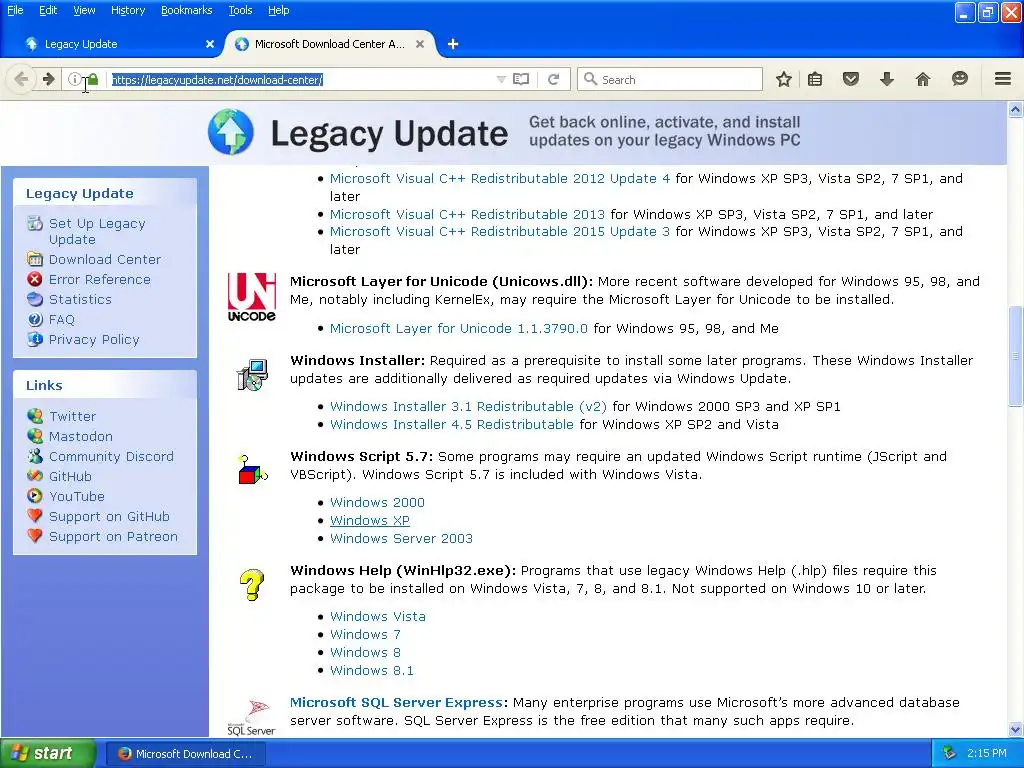Download Visual C++ Redistributable 2013
Image resolution: width=1024 pixels, height=768 pixels.
coord(467,214)
